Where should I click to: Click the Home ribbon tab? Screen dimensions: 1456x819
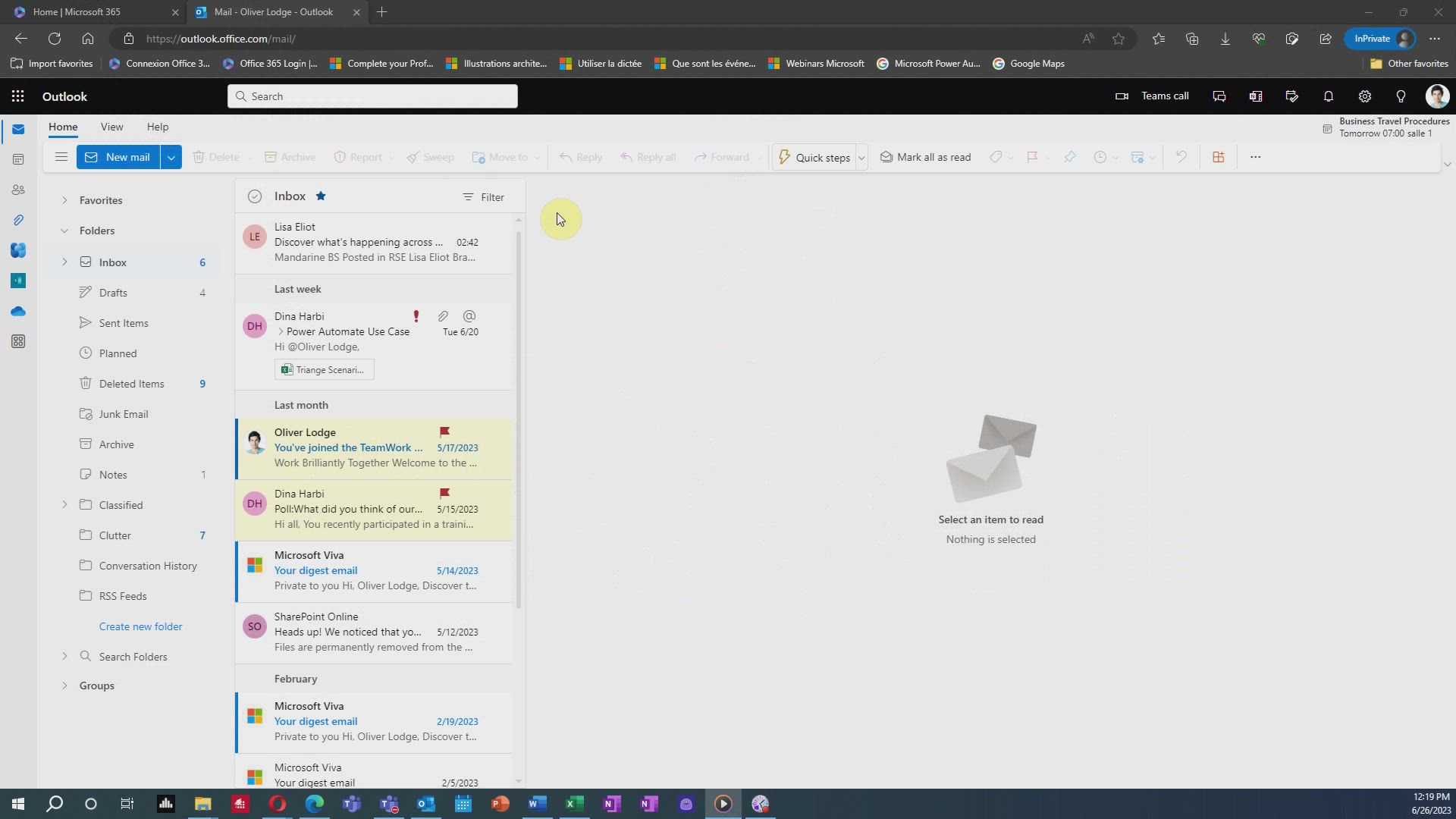point(62,125)
